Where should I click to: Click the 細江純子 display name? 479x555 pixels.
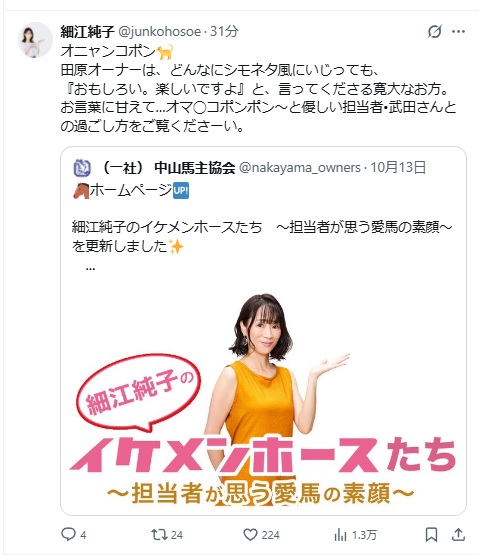[x=87, y=32]
